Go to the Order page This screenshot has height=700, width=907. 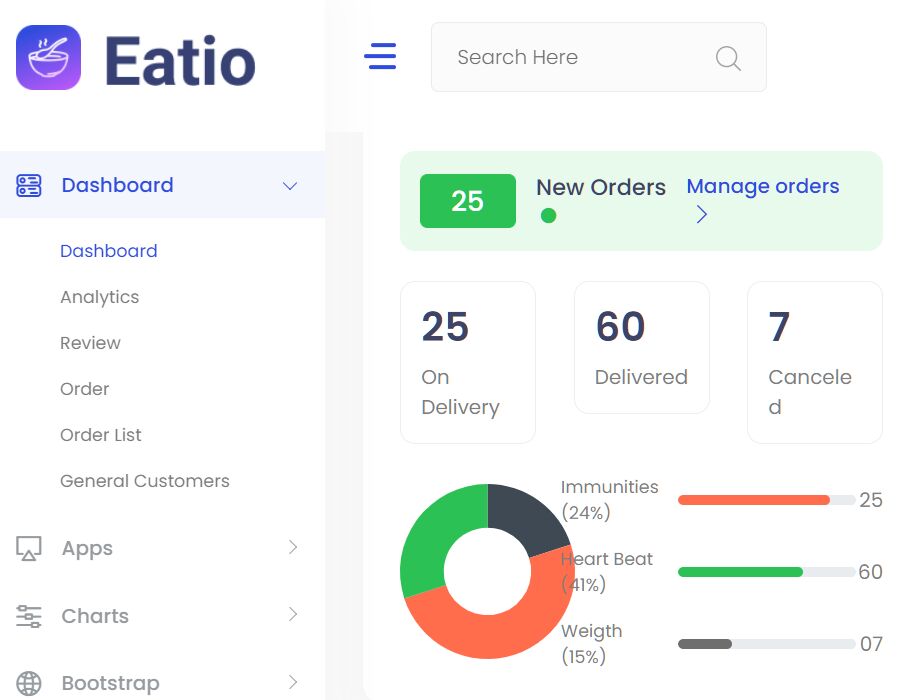(x=84, y=389)
